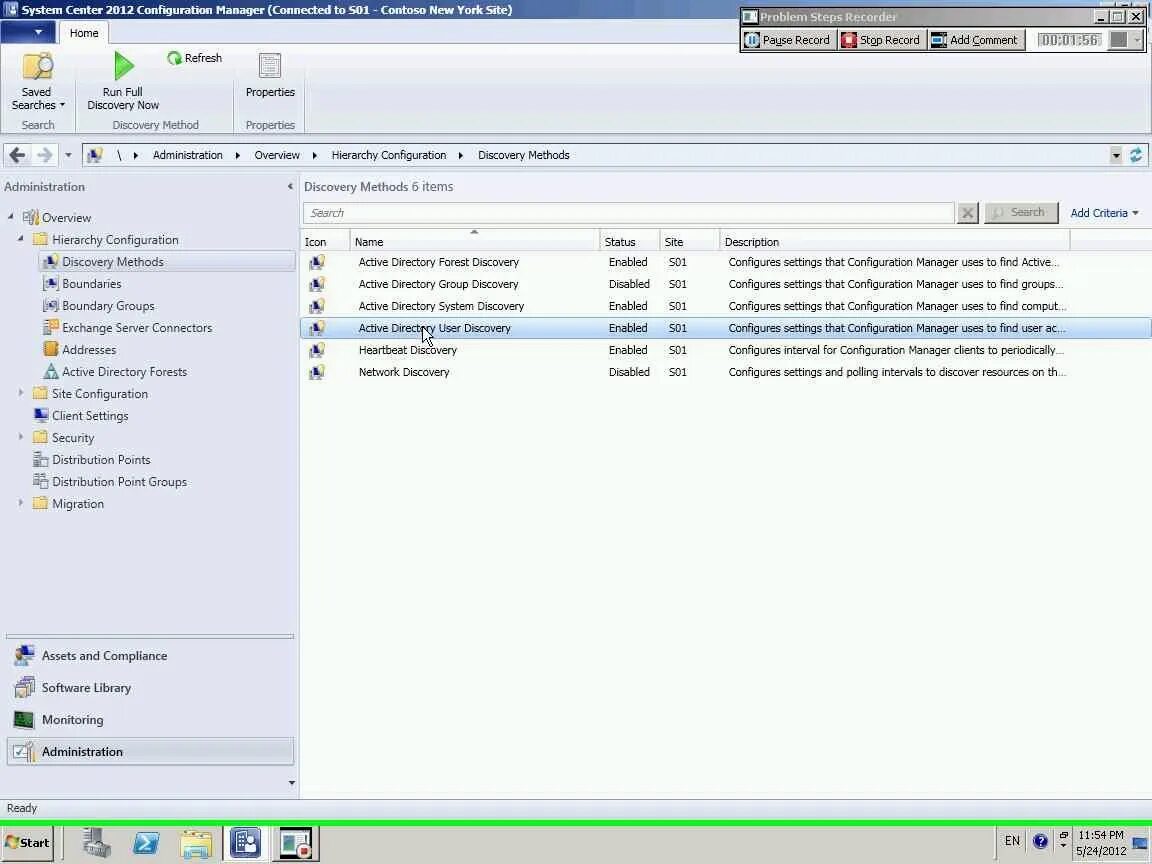Open Addresses node
Viewport: 1152px width, 864px height.
[88, 350]
